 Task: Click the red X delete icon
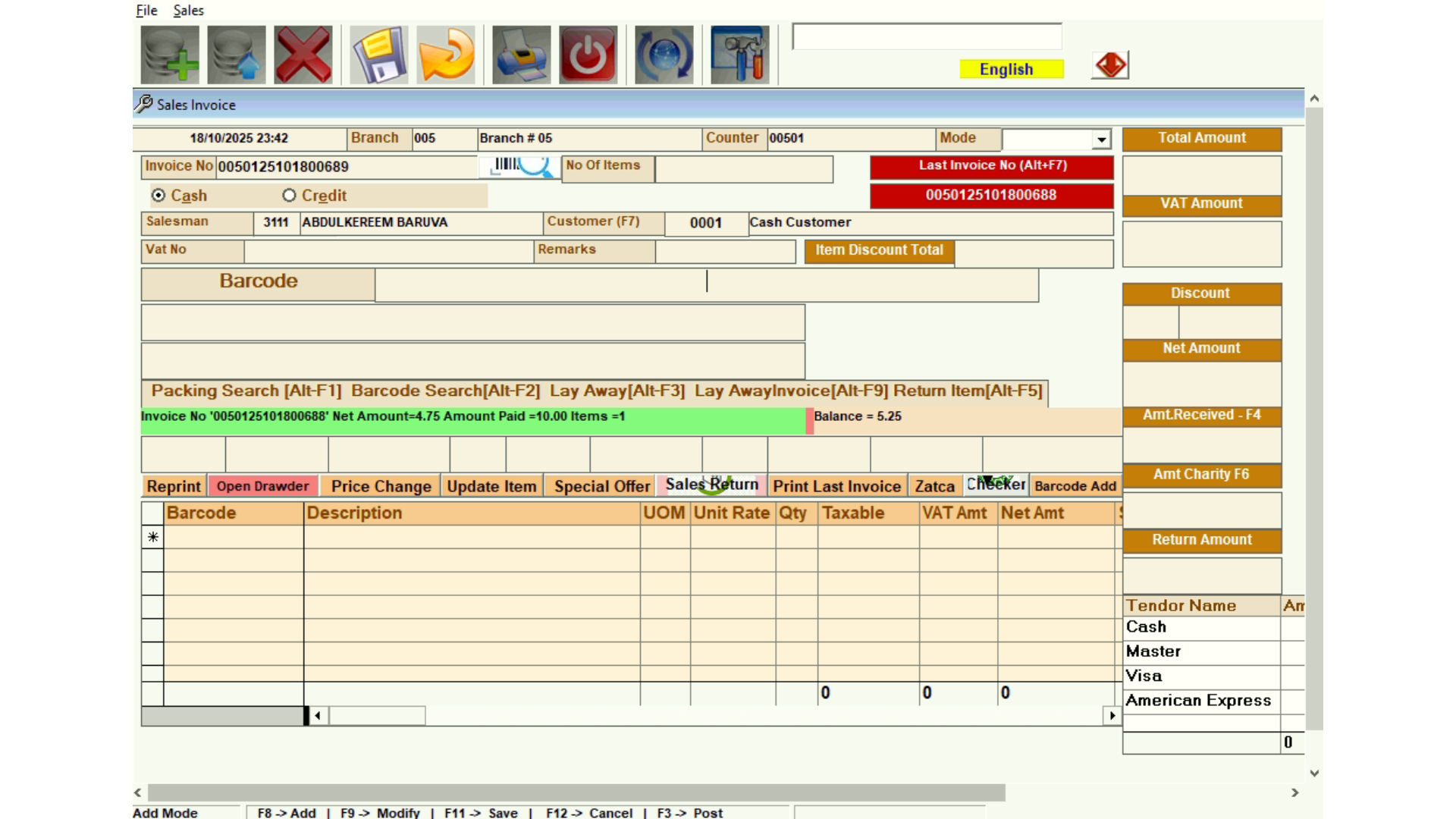click(x=303, y=55)
